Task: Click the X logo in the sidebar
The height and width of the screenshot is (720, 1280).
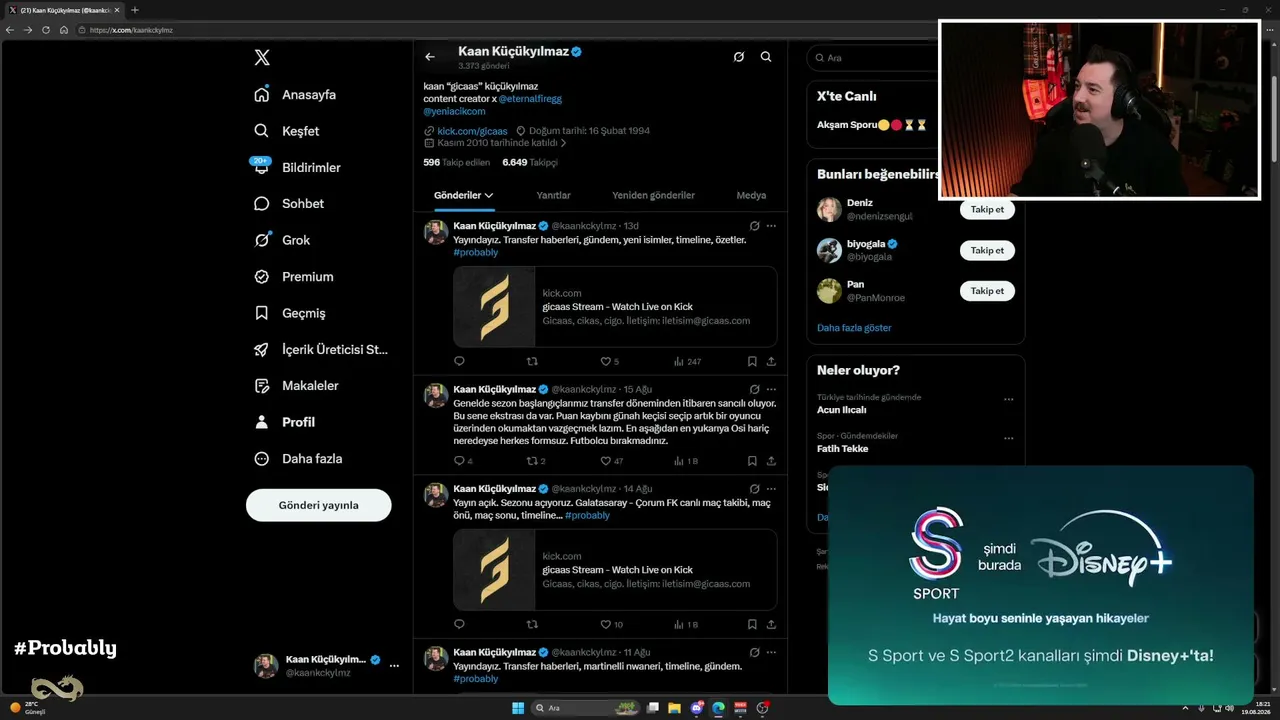Action: tap(262, 58)
